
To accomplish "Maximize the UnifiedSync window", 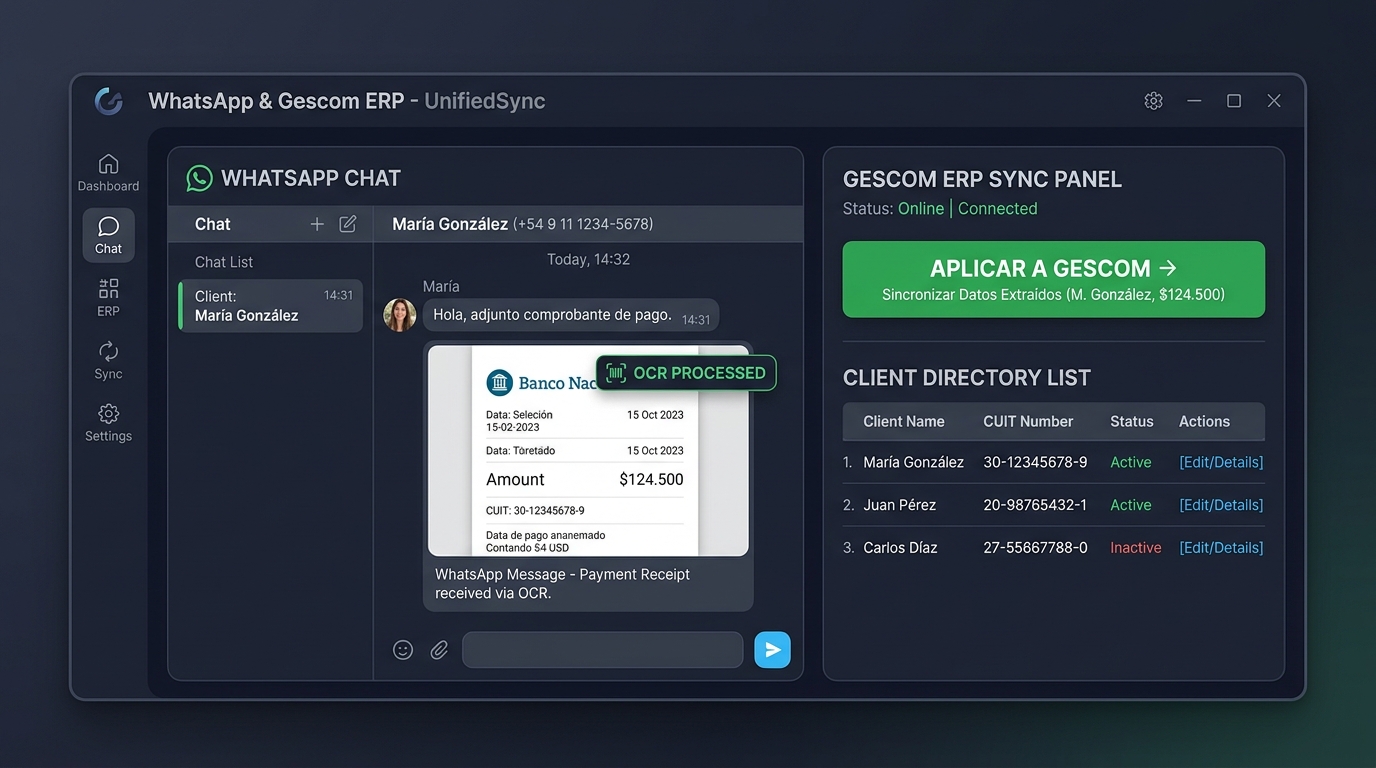I will tap(1234, 101).
